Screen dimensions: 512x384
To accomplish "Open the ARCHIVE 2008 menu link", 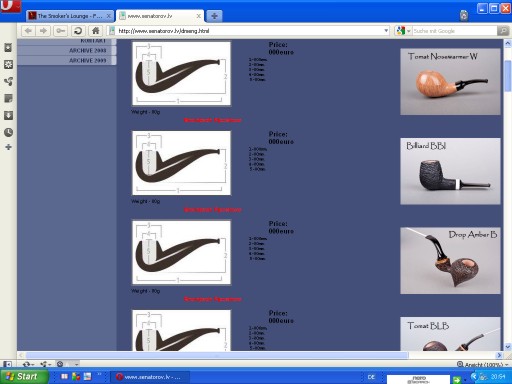I will (x=87, y=50).
